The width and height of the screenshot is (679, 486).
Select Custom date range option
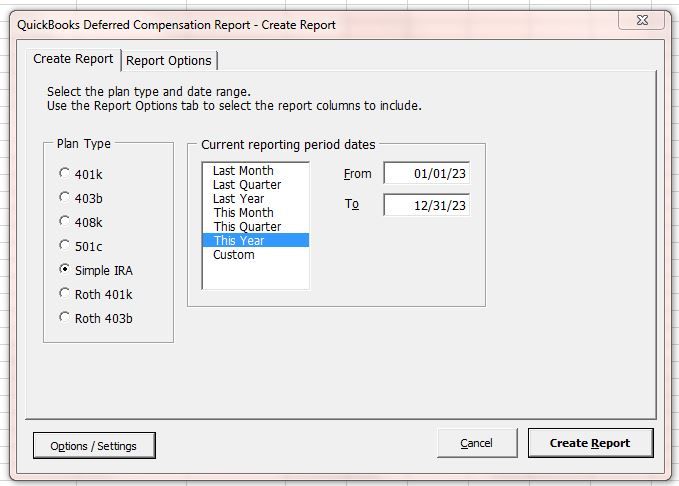(x=234, y=255)
